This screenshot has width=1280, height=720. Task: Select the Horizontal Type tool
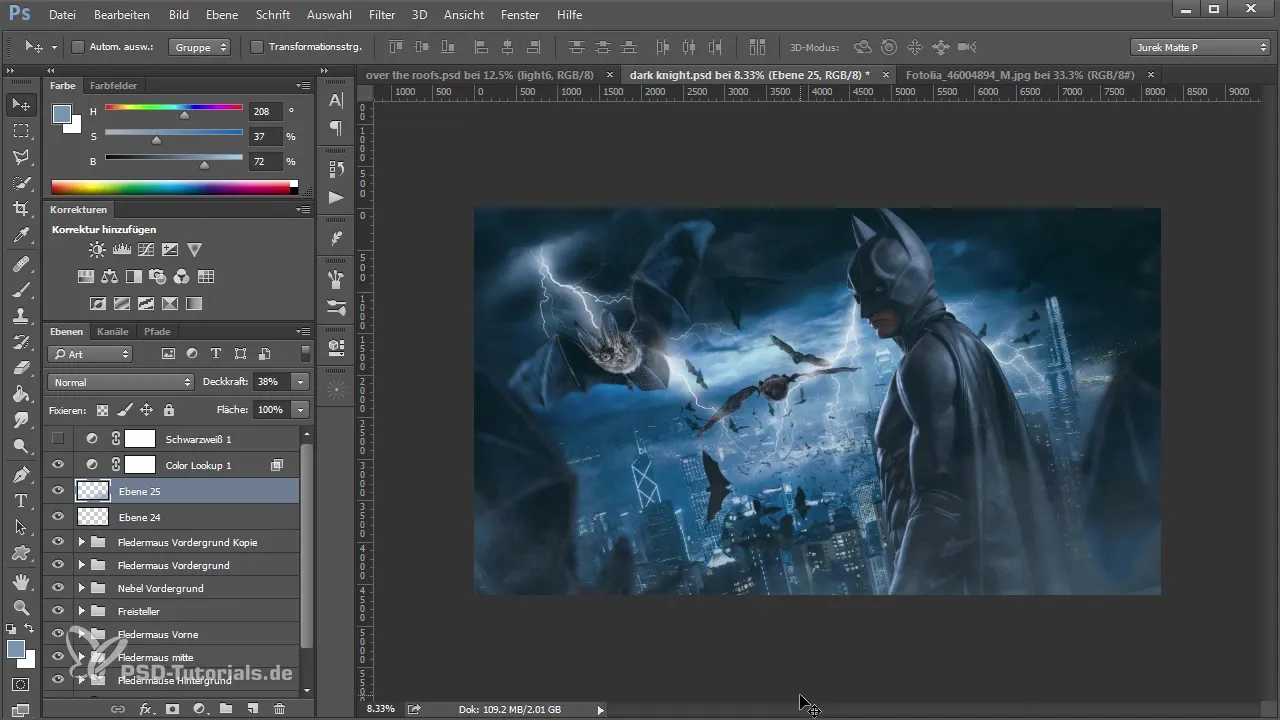click(20, 500)
